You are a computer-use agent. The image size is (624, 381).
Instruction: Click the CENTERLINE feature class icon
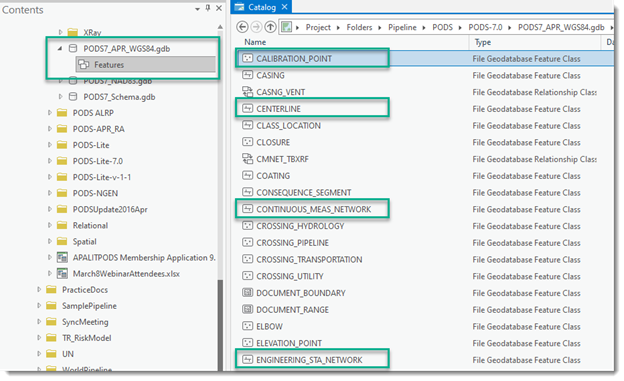click(x=248, y=108)
